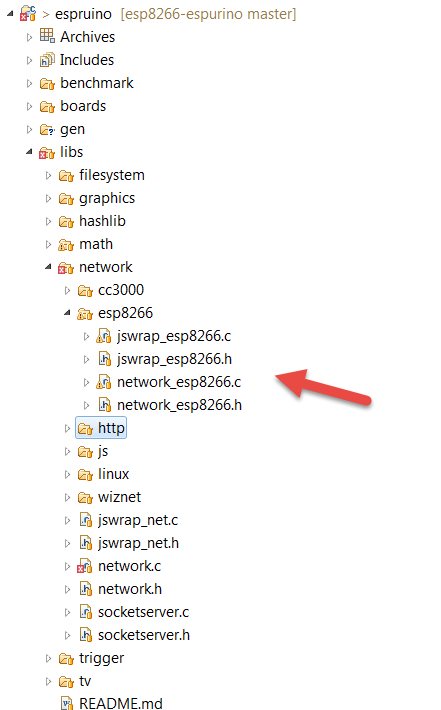The height and width of the screenshot is (710, 441).
Task: Click the network_esp8266.h header file icon
Action: click(x=105, y=405)
